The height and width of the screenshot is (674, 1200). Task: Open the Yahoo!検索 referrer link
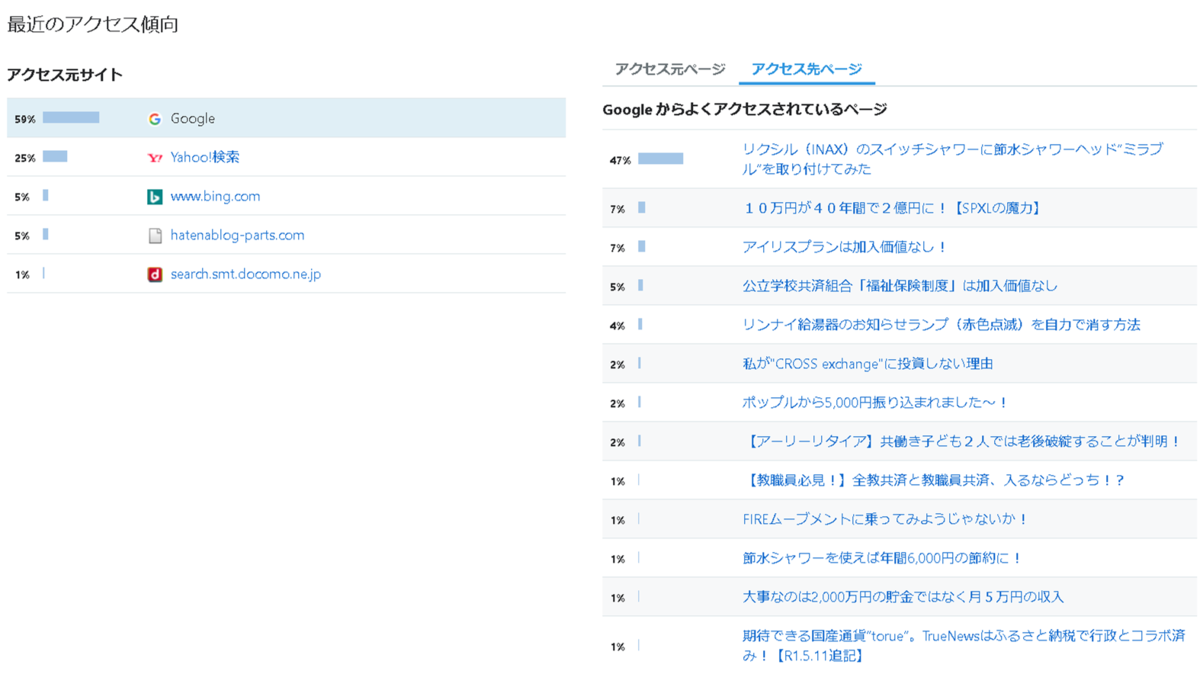(x=205, y=157)
